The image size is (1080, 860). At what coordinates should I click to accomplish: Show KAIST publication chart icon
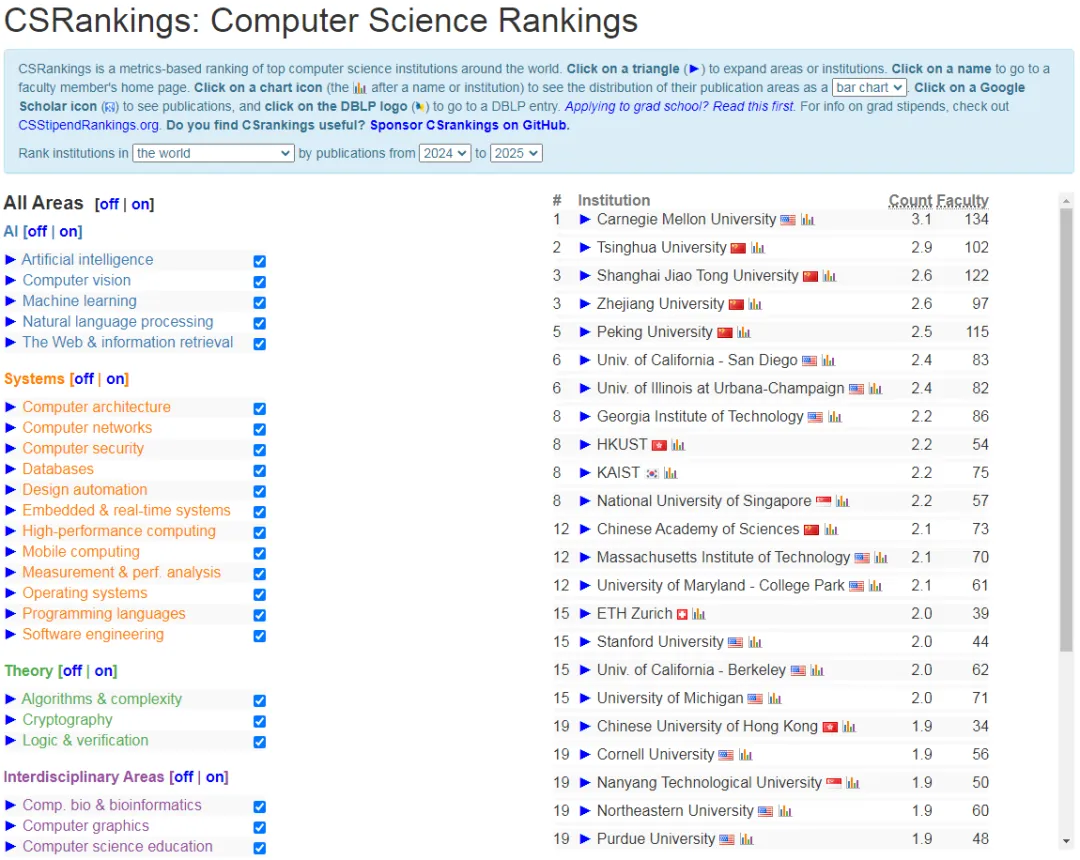click(x=670, y=474)
